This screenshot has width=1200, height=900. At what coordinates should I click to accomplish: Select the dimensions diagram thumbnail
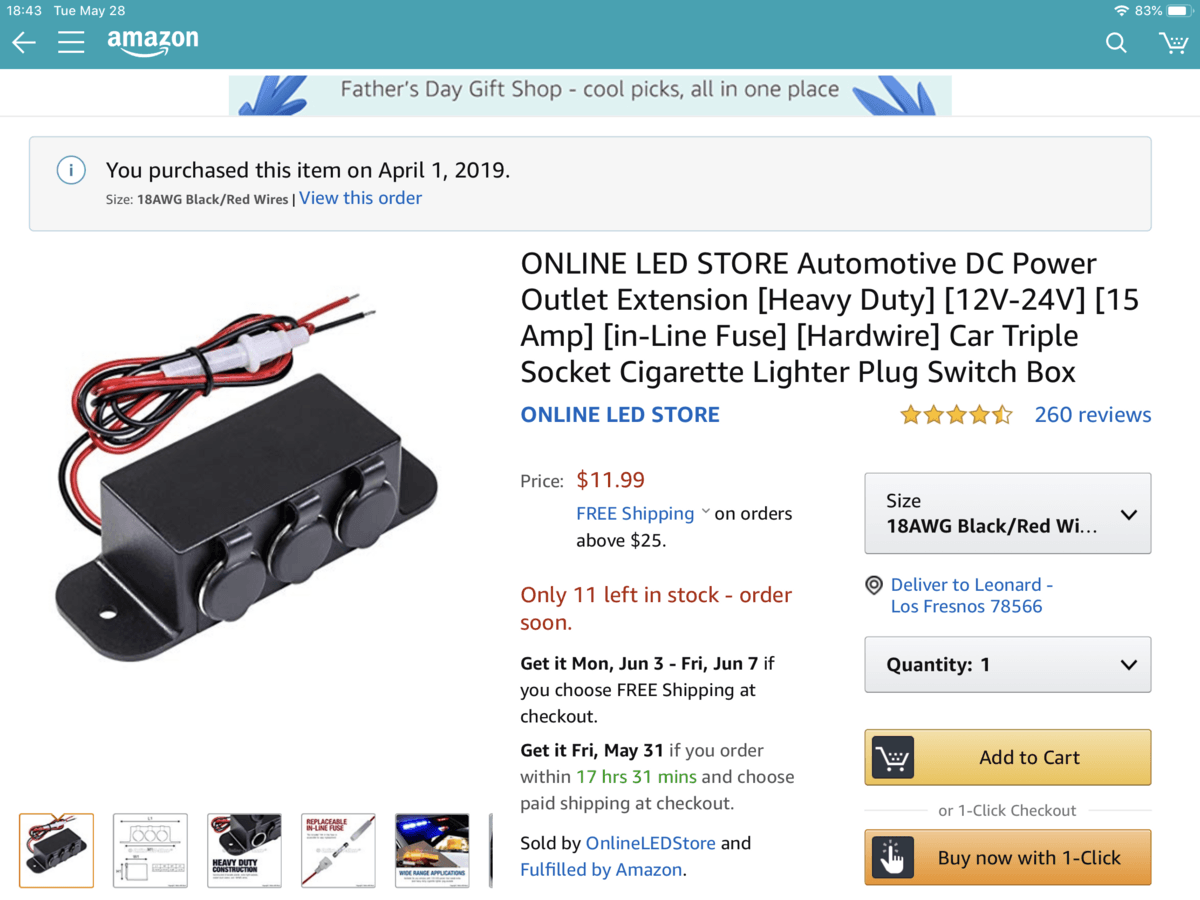tap(150, 850)
